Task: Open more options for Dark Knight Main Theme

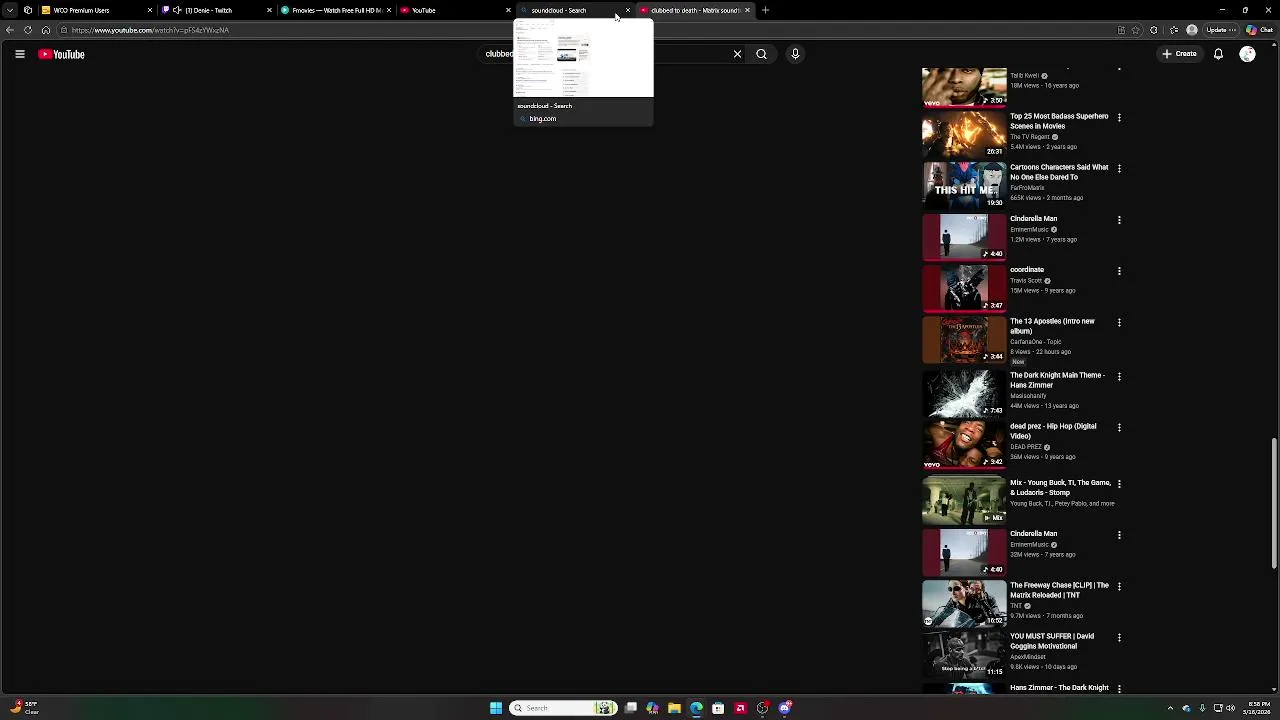Action: point(1119,377)
